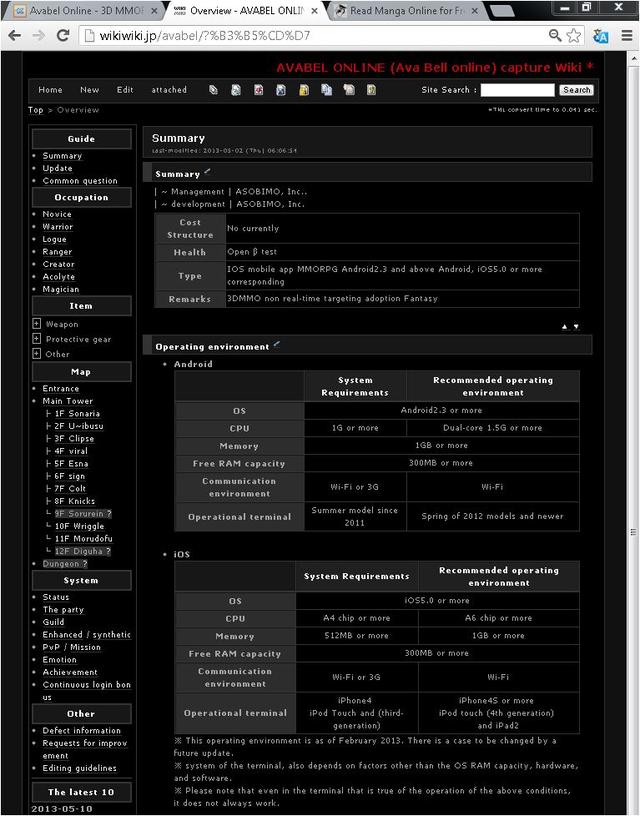This screenshot has height=816, width=640.
Task: Edit Operating environment section via pencil icon
Action: [277, 344]
